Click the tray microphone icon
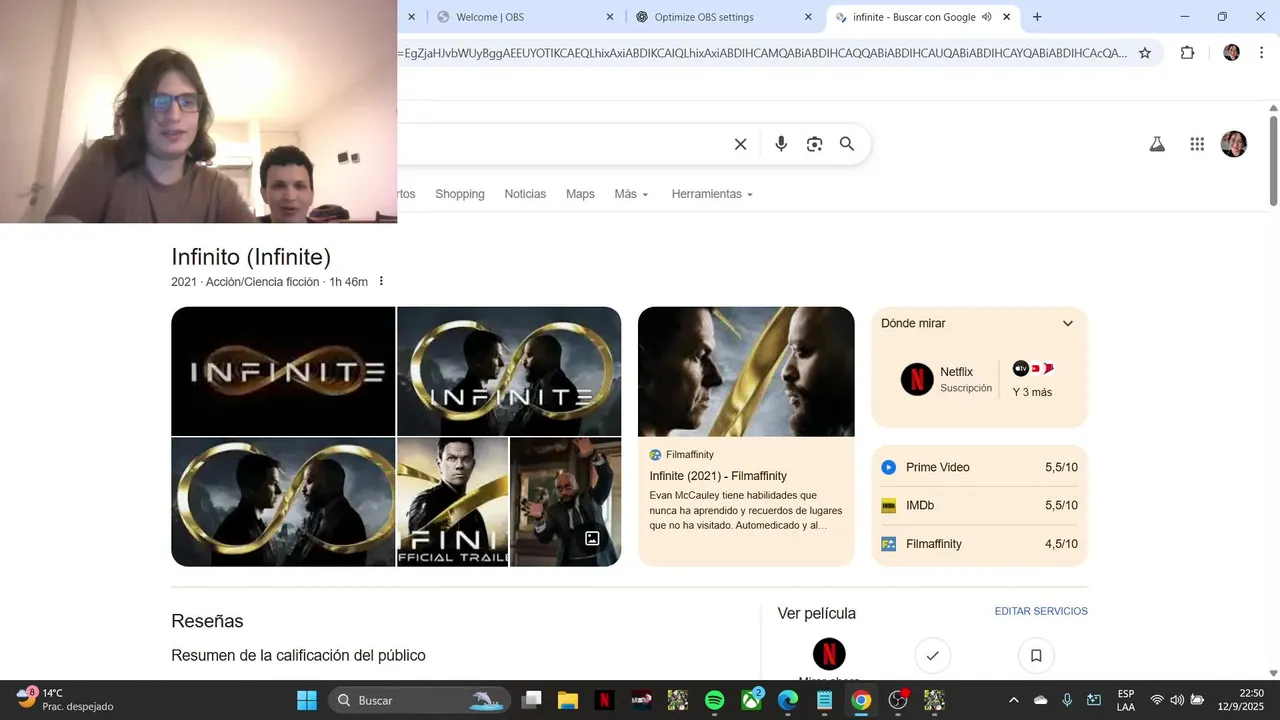Viewport: 1280px width, 720px height. 1067,700
